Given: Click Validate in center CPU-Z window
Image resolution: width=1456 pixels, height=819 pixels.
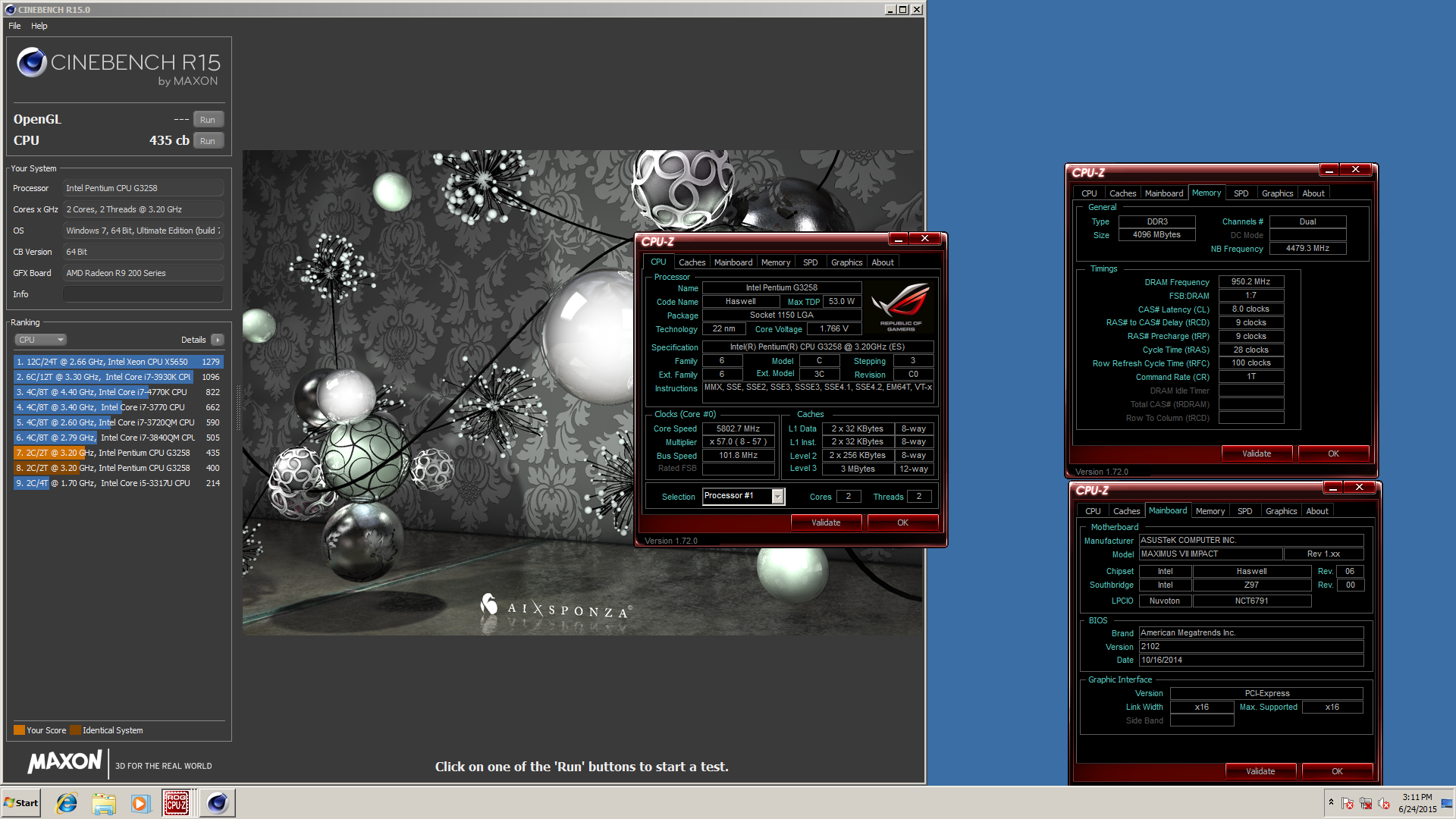Looking at the screenshot, I should click(826, 522).
